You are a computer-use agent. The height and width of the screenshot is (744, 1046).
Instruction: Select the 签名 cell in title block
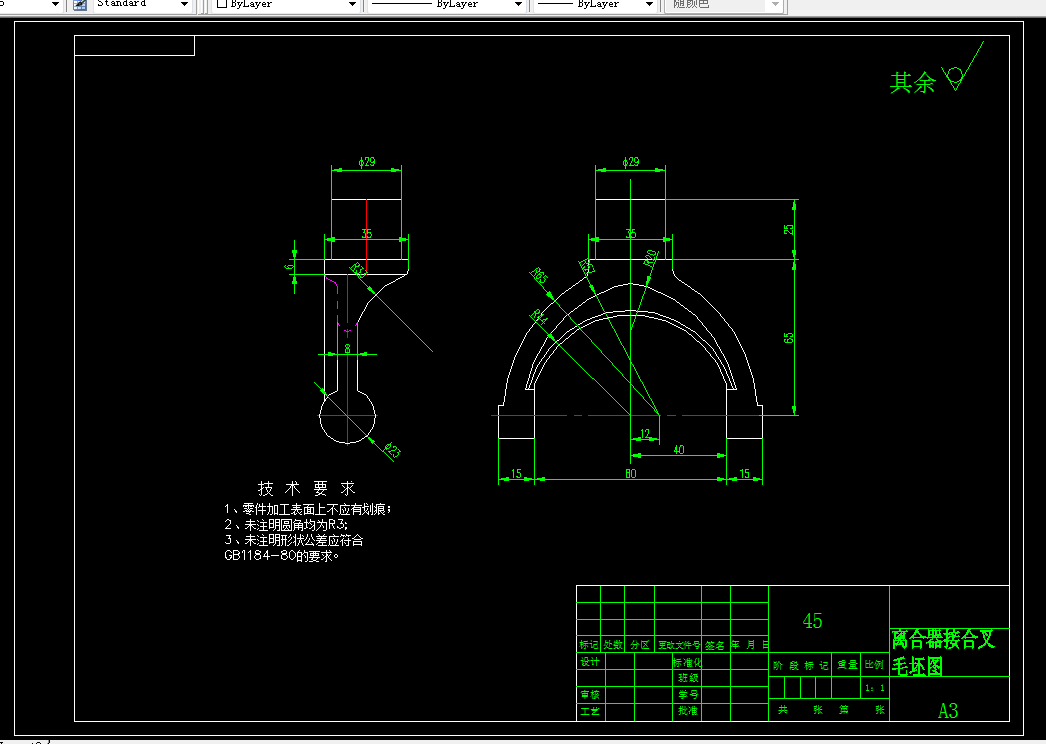pos(715,645)
